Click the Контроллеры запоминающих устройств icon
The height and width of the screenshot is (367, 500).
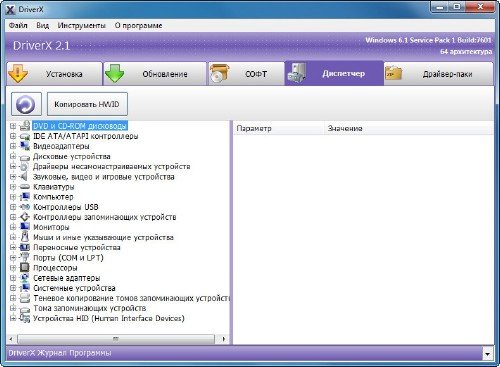[25, 217]
